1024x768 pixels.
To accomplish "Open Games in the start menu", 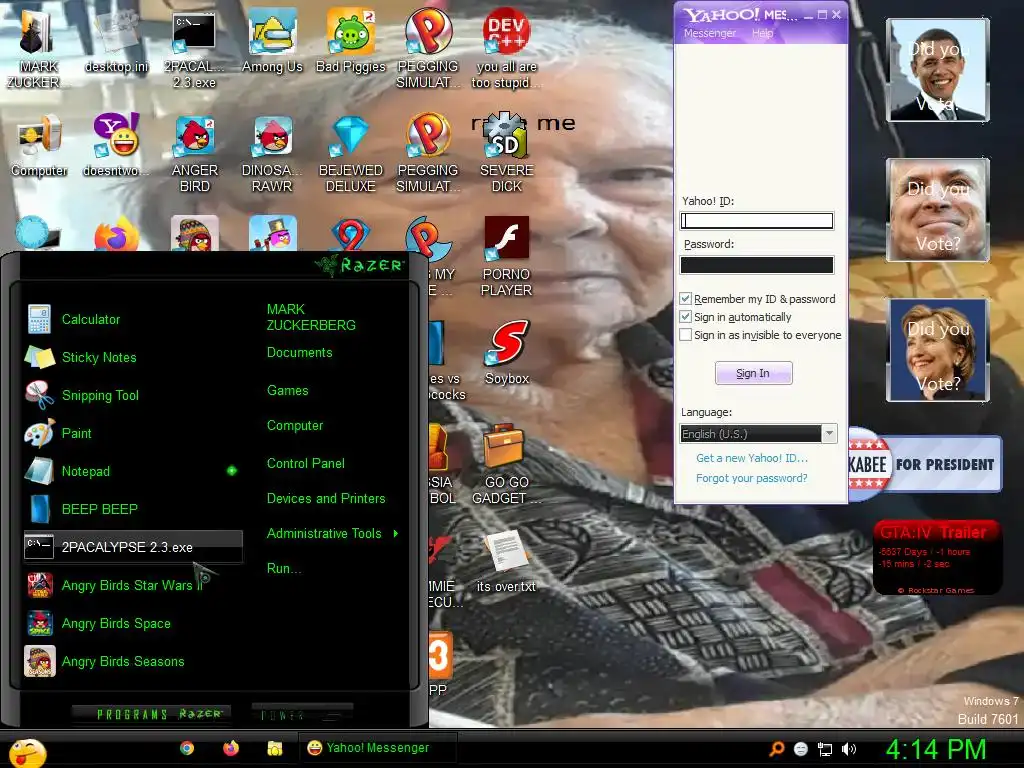I will point(287,391).
